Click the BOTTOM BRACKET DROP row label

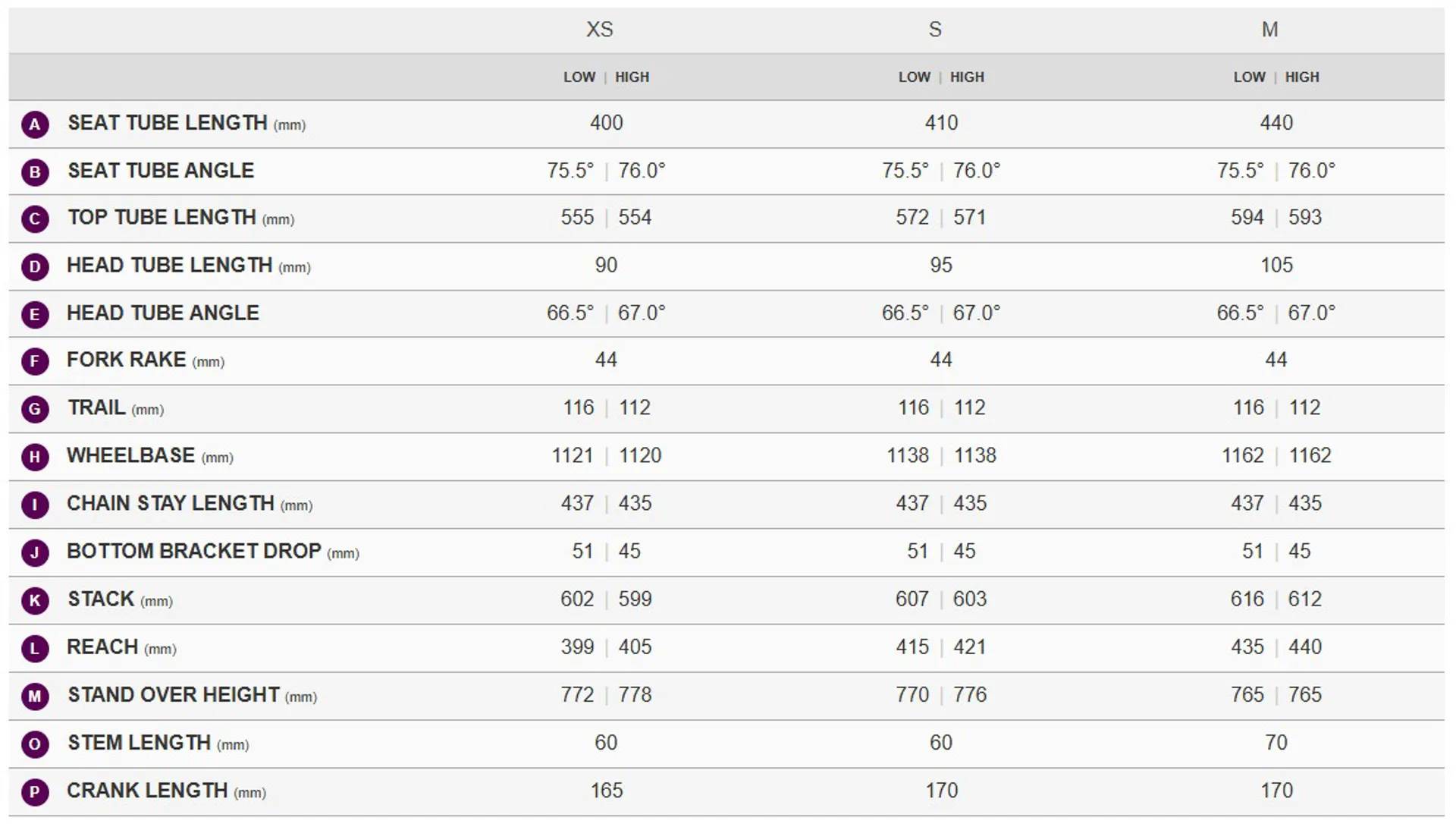coord(194,552)
